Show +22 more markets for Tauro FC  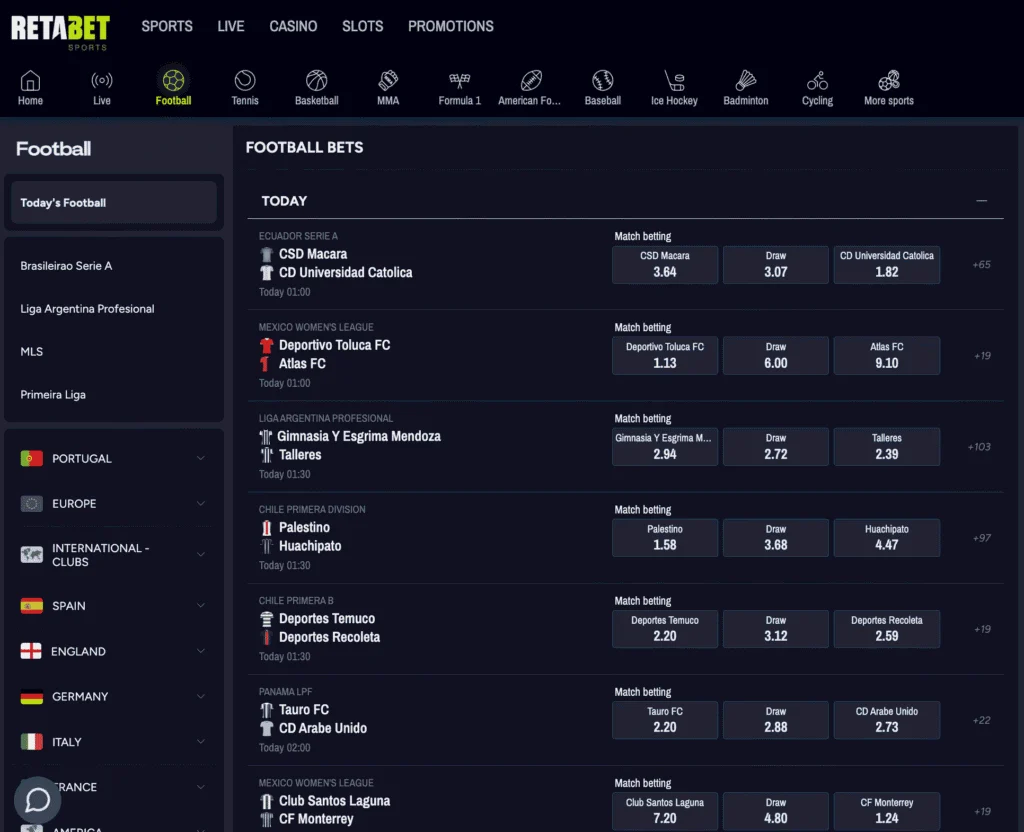pyautogui.click(x=981, y=720)
